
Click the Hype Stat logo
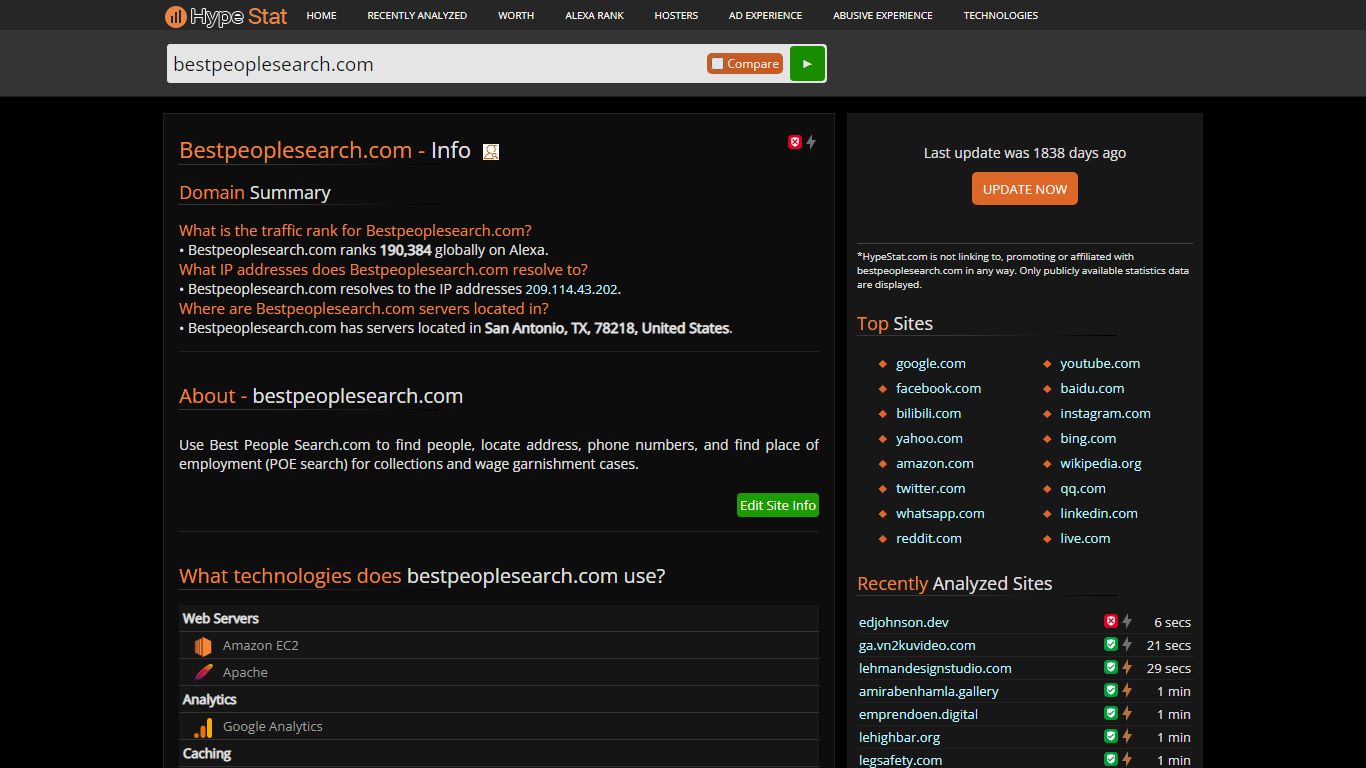(x=226, y=16)
